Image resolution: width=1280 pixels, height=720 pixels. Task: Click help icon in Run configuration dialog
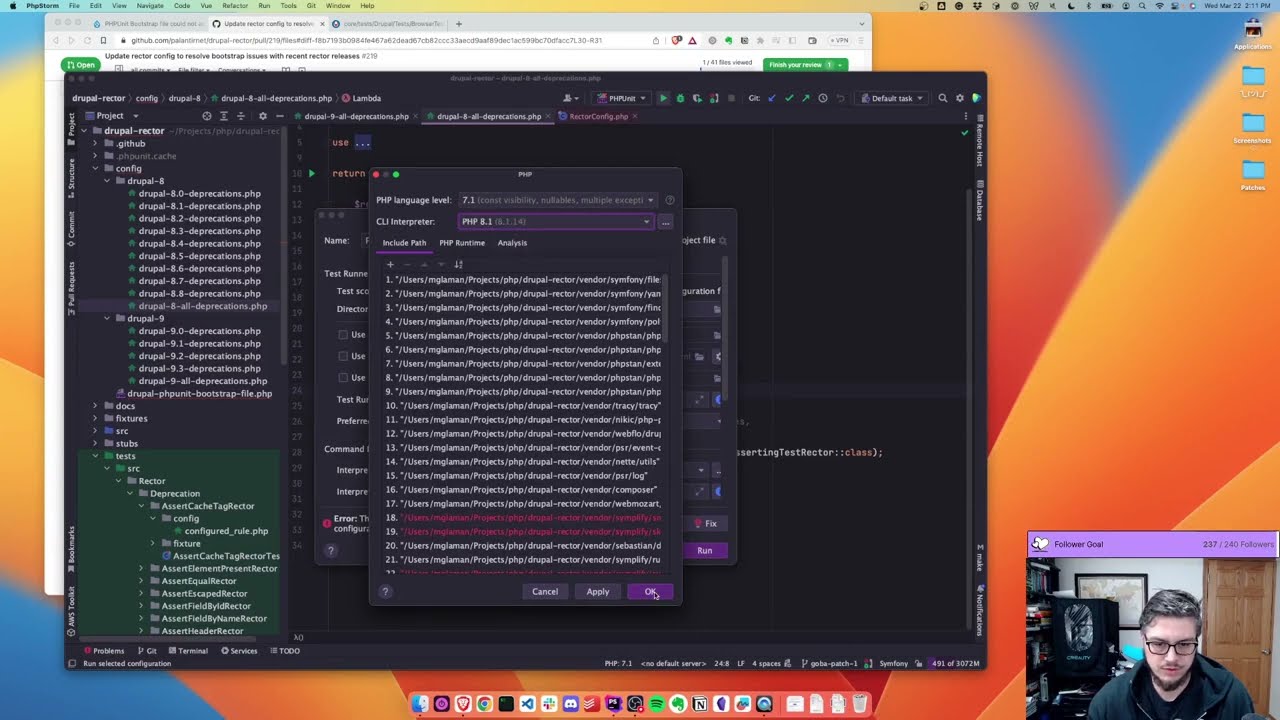tap(331, 551)
